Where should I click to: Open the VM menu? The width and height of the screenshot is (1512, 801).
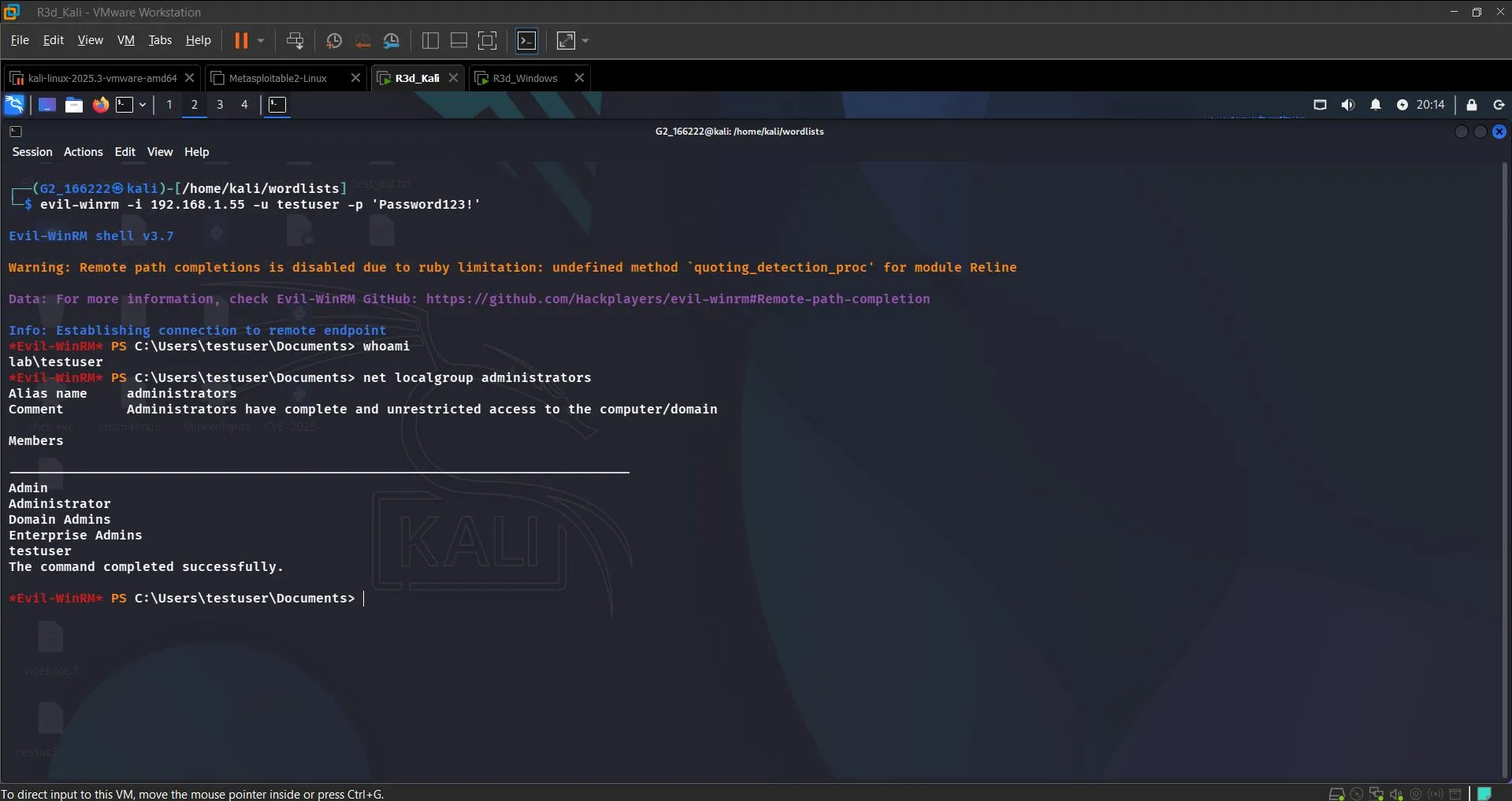pyautogui.click(x=126, y=40)
